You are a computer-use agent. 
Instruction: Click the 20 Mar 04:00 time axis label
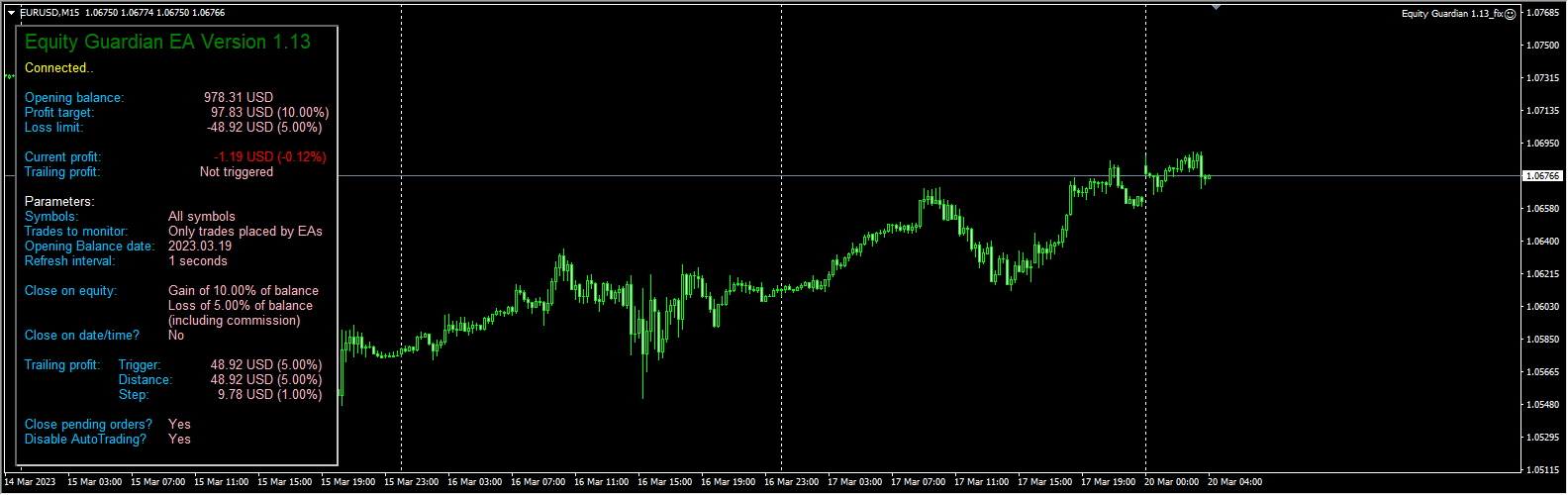(x=1235, y=482)
